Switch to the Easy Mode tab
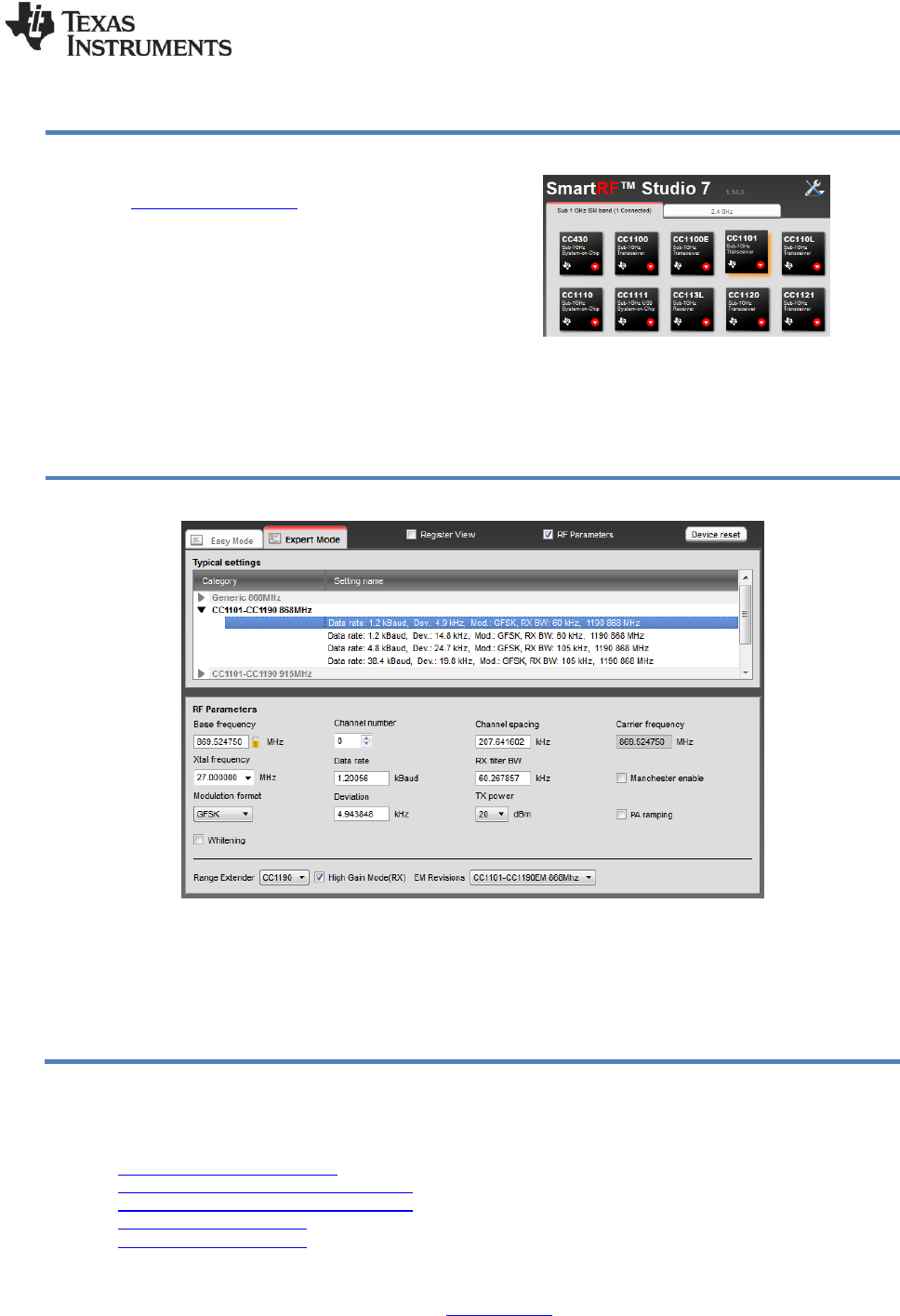900x1316 pixels. pos(224,540)
